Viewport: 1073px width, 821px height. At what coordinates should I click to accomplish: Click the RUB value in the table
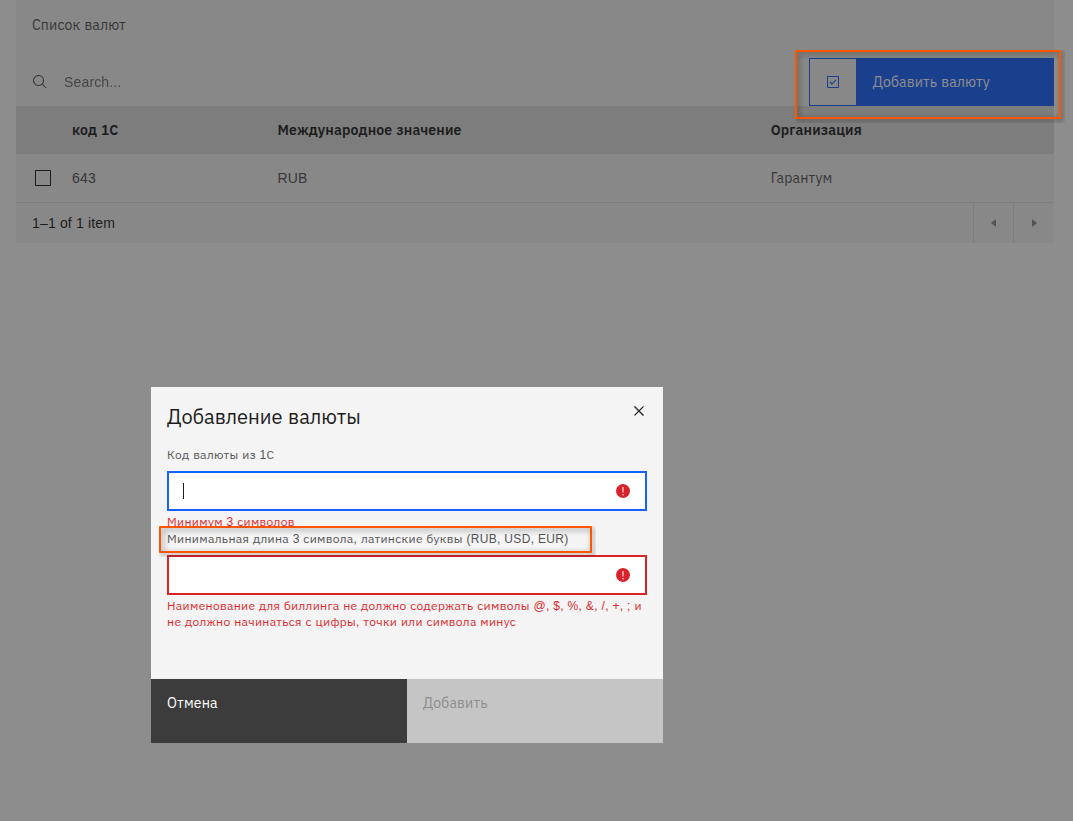pyautogui.click(x=292, y=178)
